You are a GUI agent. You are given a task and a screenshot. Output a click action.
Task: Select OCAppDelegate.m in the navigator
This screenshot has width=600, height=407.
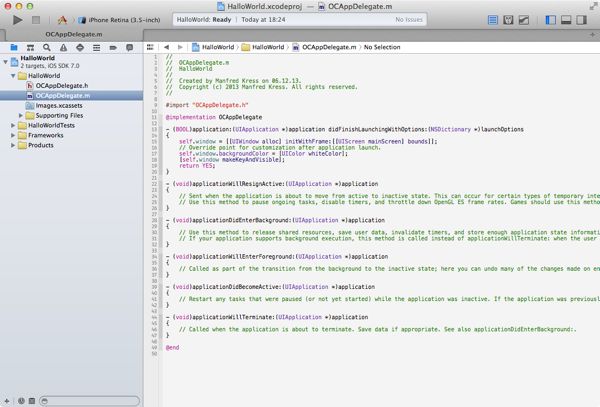[x=72, y=96]
